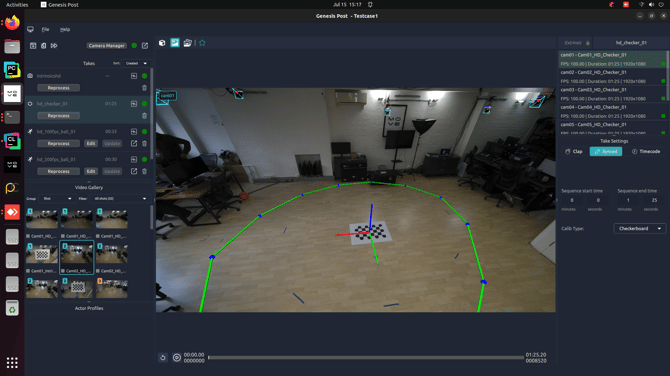Collapse the Video Gallery section header
The height and width of the screenshot is (376, 670).
89,187
